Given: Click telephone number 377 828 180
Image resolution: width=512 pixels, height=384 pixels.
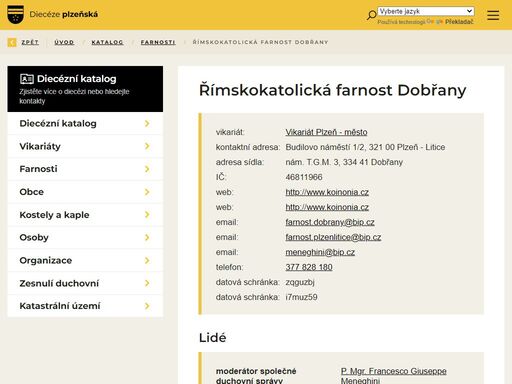Looking at the screenshot, I should click(x=309, y=267).
